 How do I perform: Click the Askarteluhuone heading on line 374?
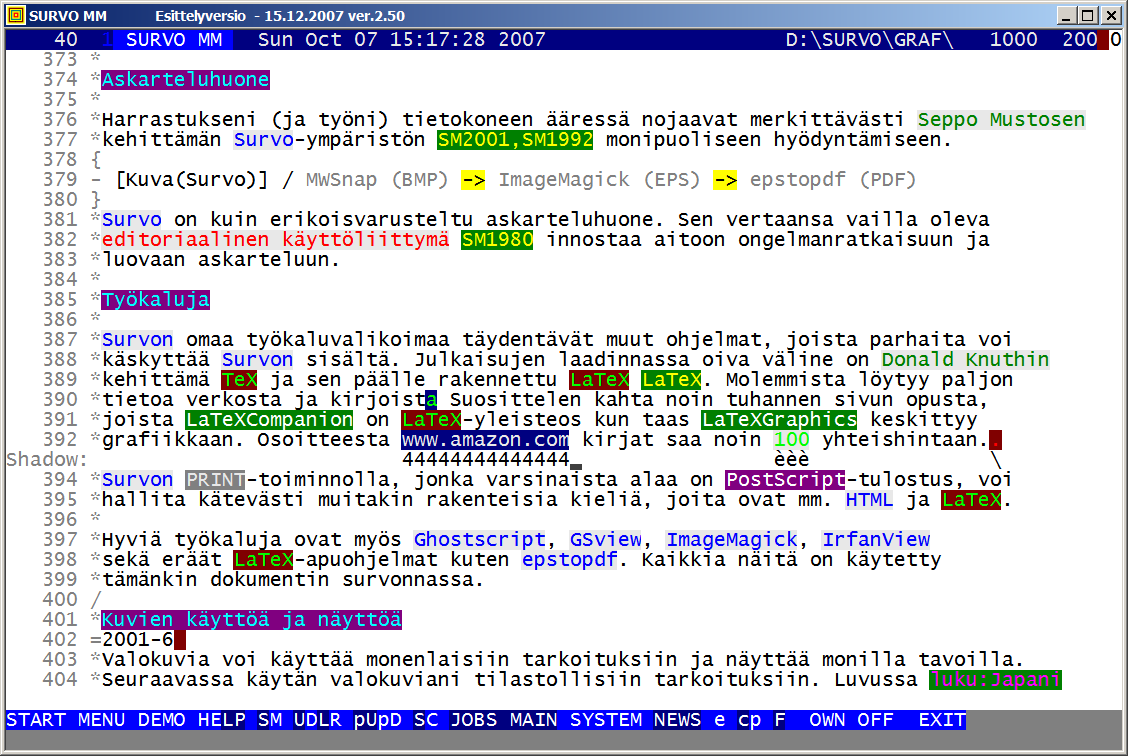click(186, 80)
